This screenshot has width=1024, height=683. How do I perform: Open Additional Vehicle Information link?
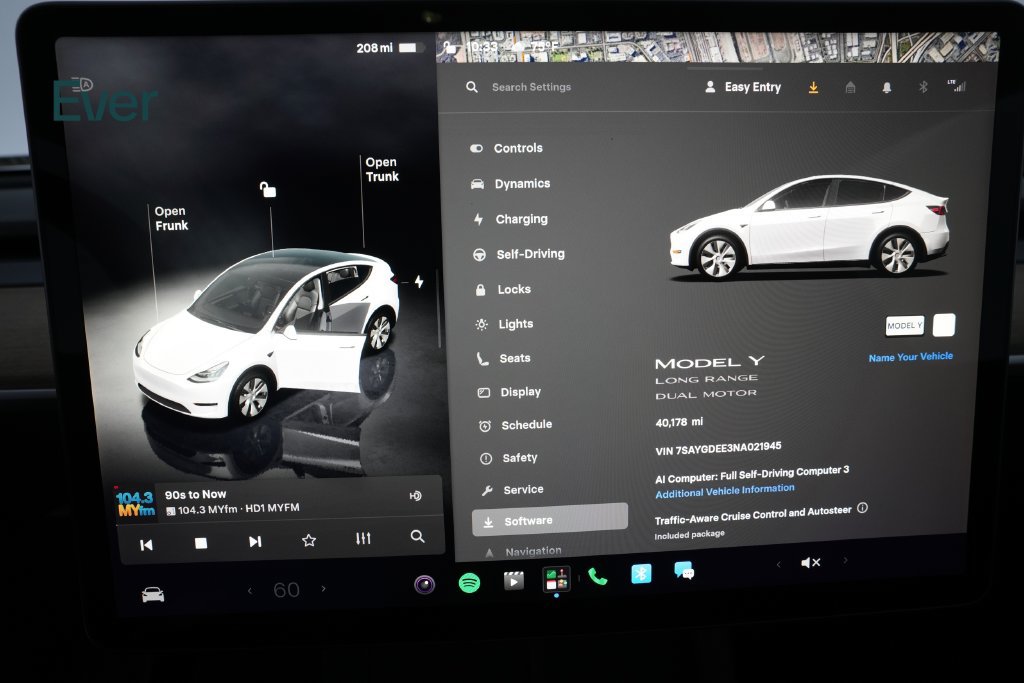click(725, 490)
